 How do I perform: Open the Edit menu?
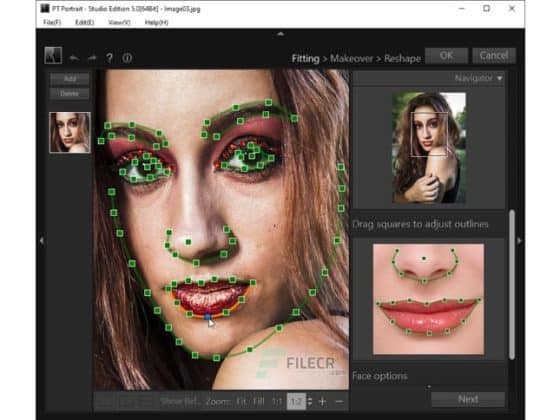point(85,22)
